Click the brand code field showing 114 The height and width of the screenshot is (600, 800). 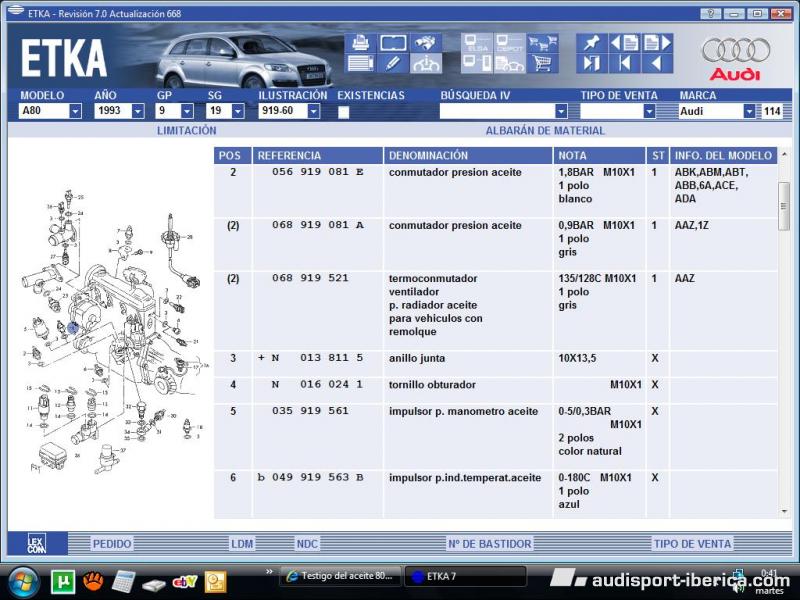click(771, 111)
